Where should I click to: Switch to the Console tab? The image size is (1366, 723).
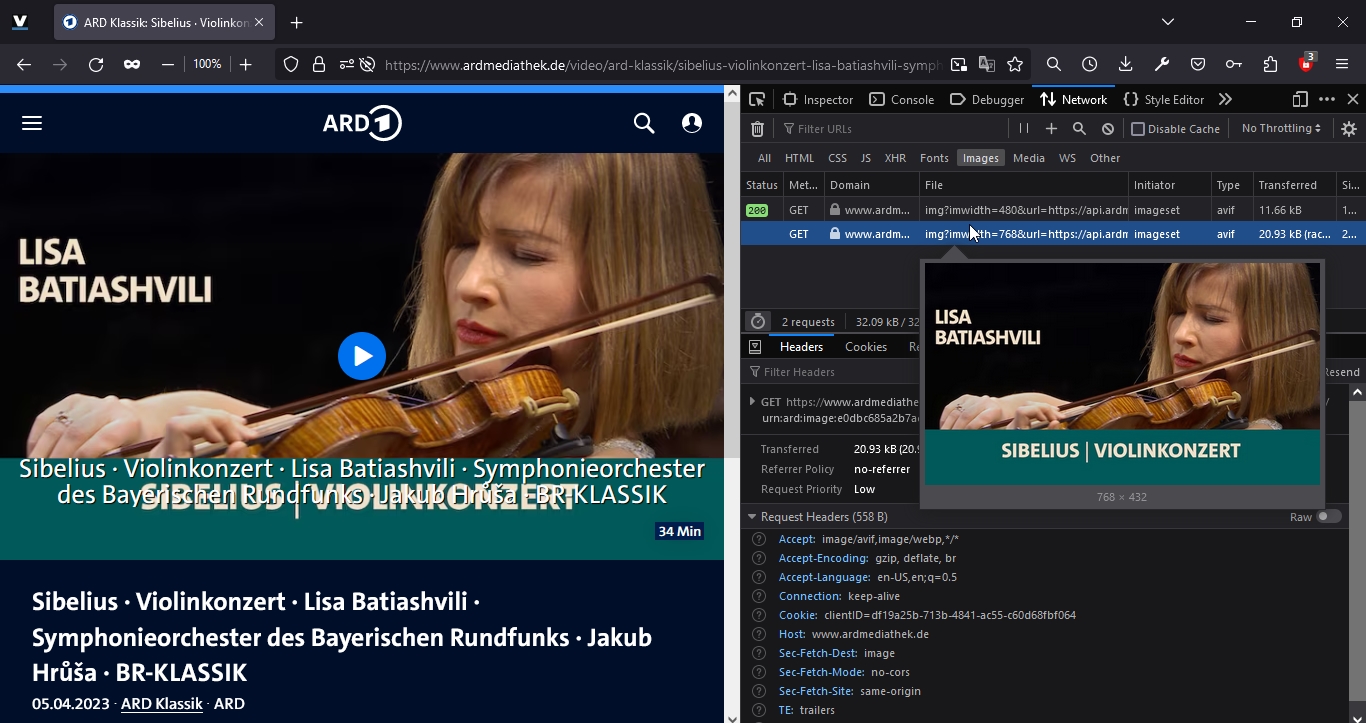(x=901, y=99)
